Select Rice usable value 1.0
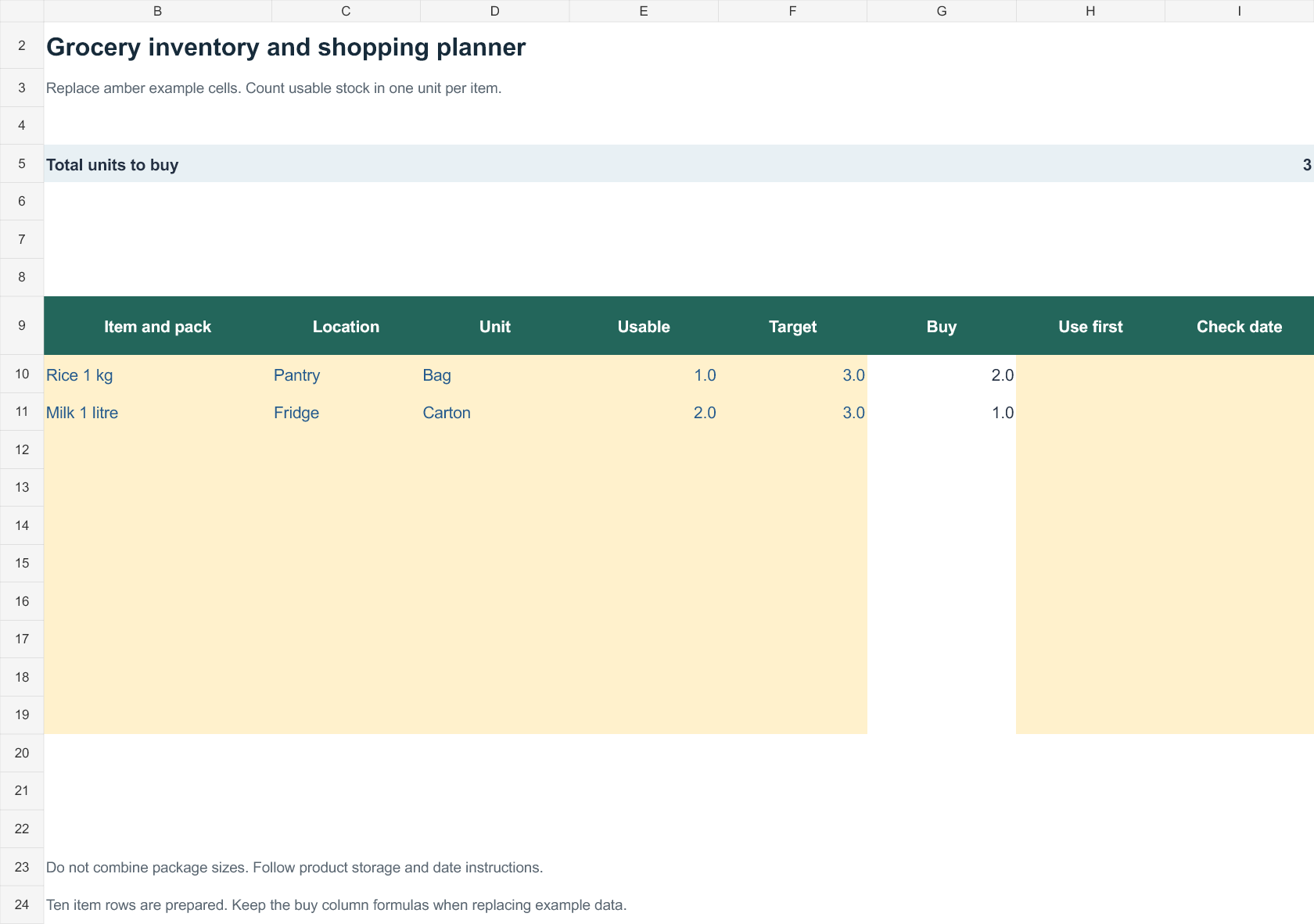 coord(644,374)
